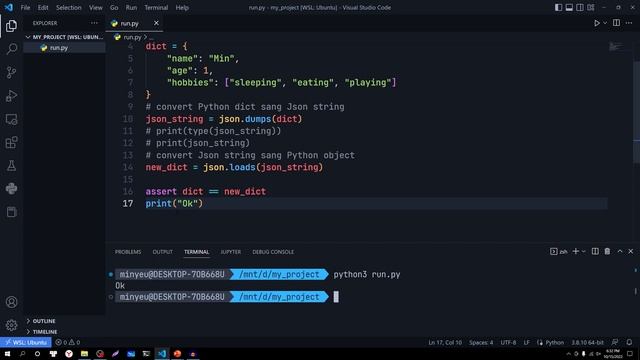Image resolution: width=640 pixels, height=360 pixels.
Task: Open the Search view in activity bar
Action: 11,49
